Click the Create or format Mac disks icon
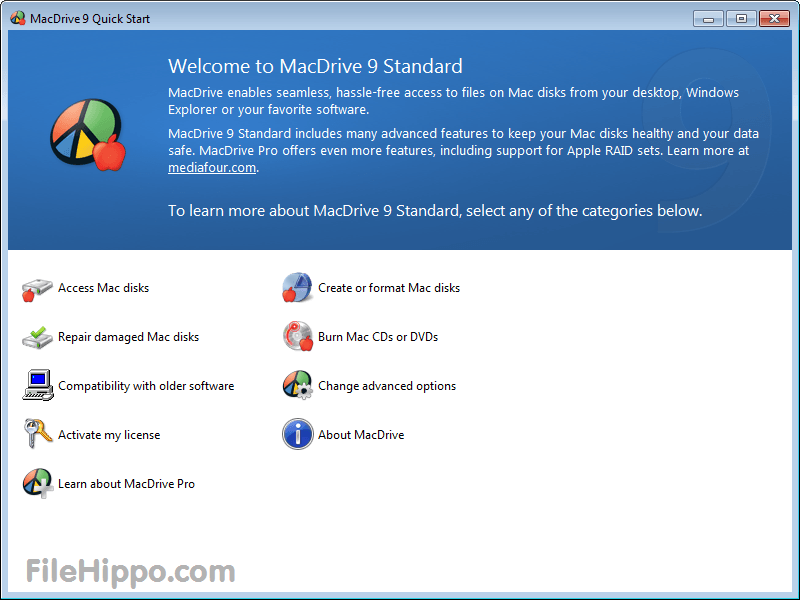The image size is (800, 600). [297, 288]
